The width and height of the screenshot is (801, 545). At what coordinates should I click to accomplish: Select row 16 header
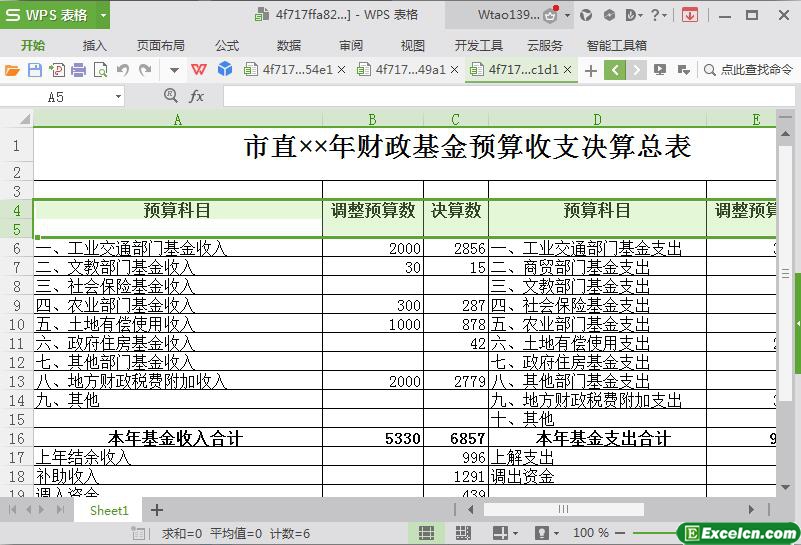pyautogui.click(x=16, y=438)
